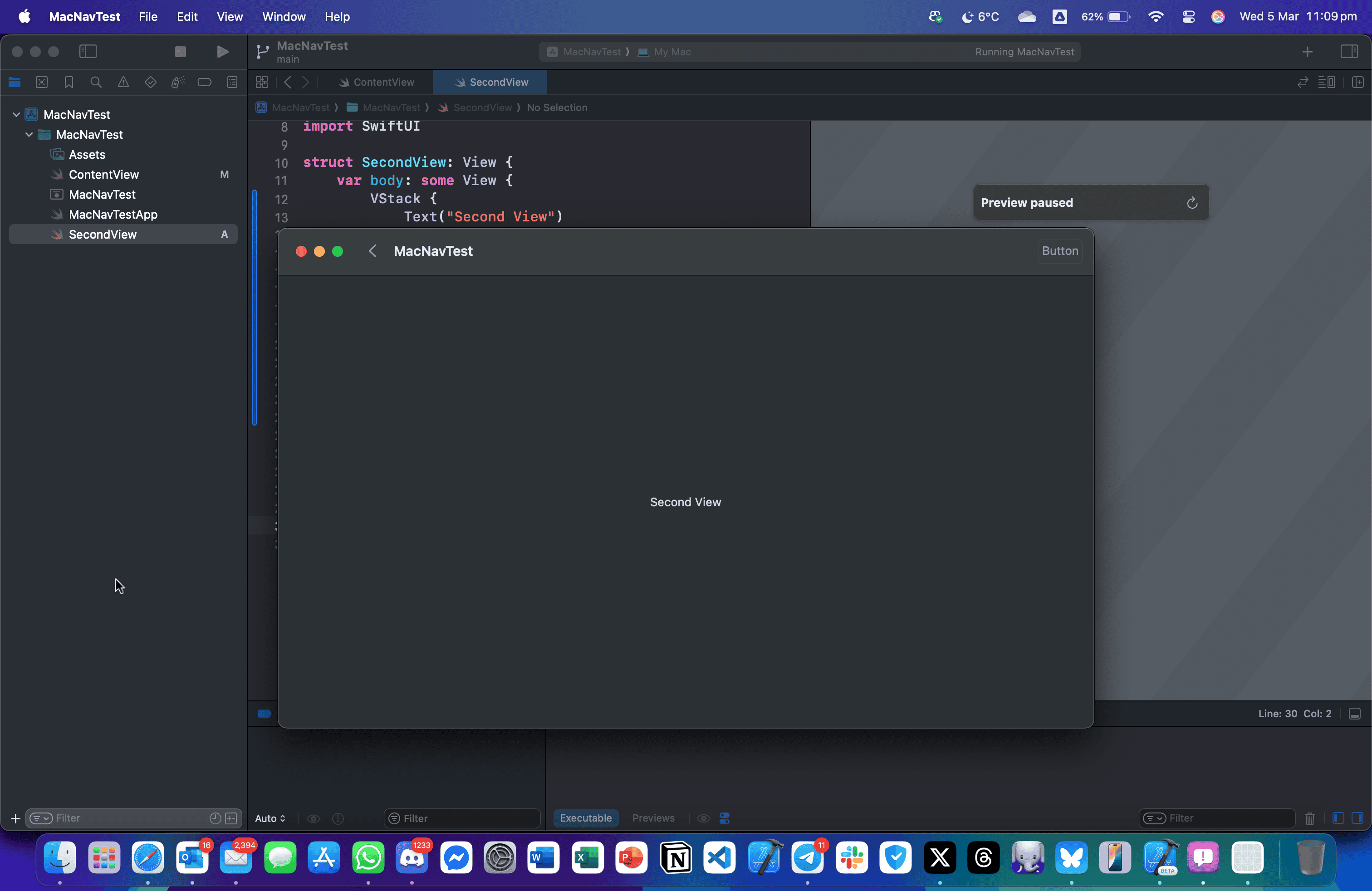Add editor on right

coord(1357,83)
